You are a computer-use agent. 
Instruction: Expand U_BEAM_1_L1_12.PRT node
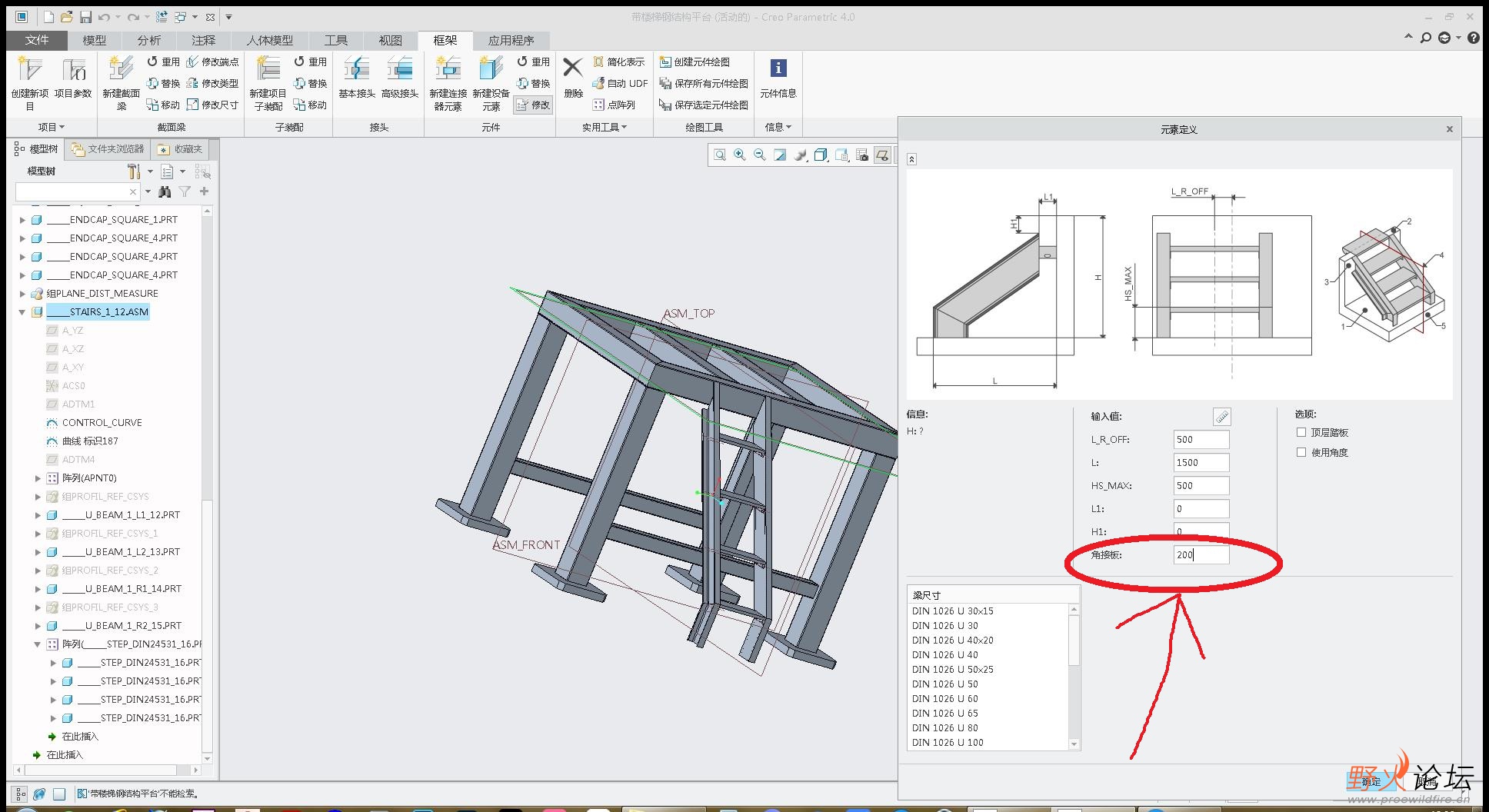tap(38, 515)
